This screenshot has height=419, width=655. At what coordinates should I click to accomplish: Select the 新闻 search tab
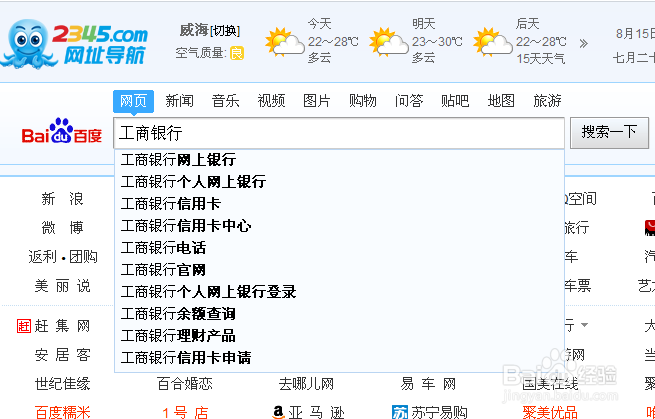179,101
